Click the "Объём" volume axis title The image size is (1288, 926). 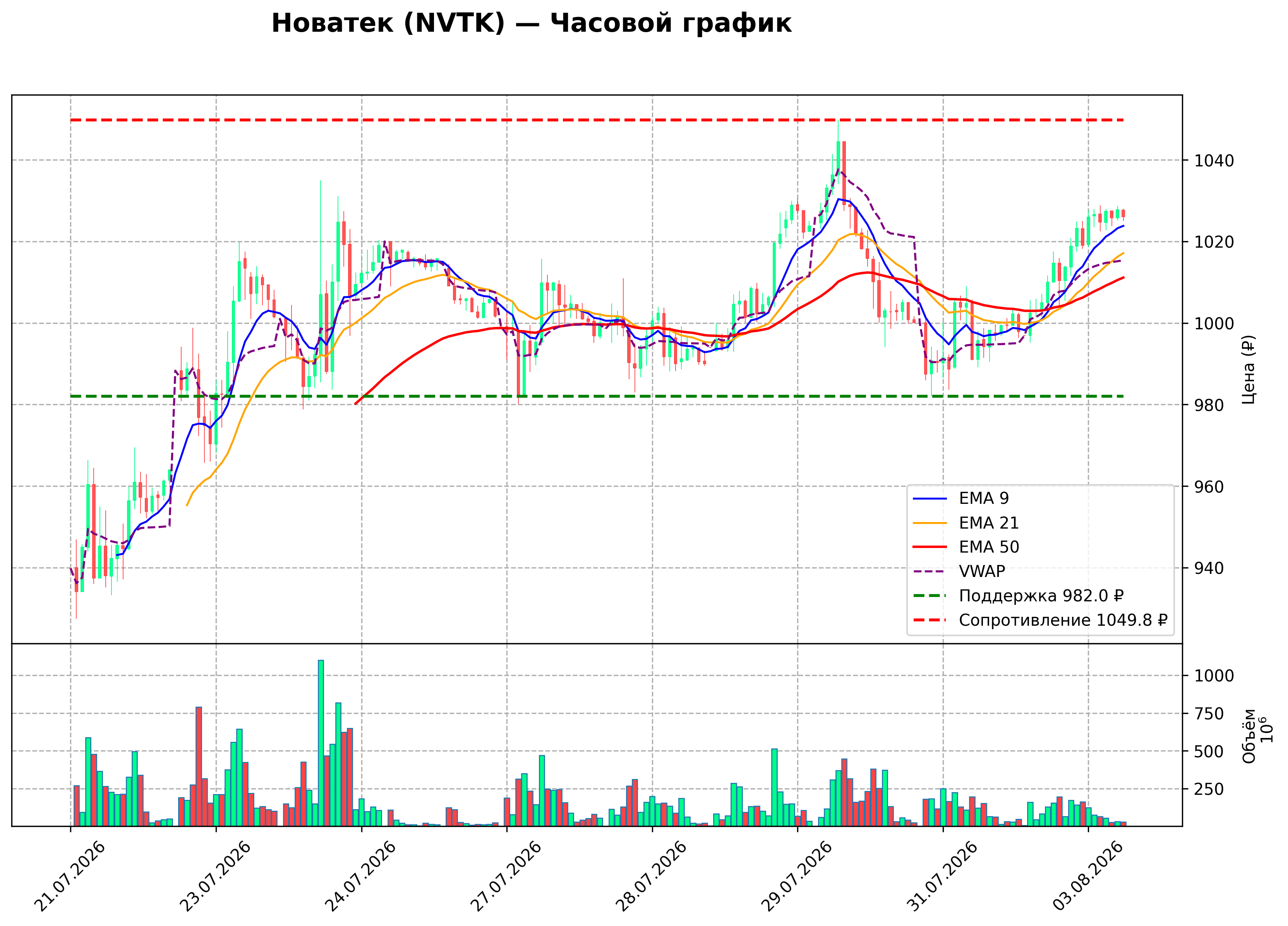point(1249,736)
